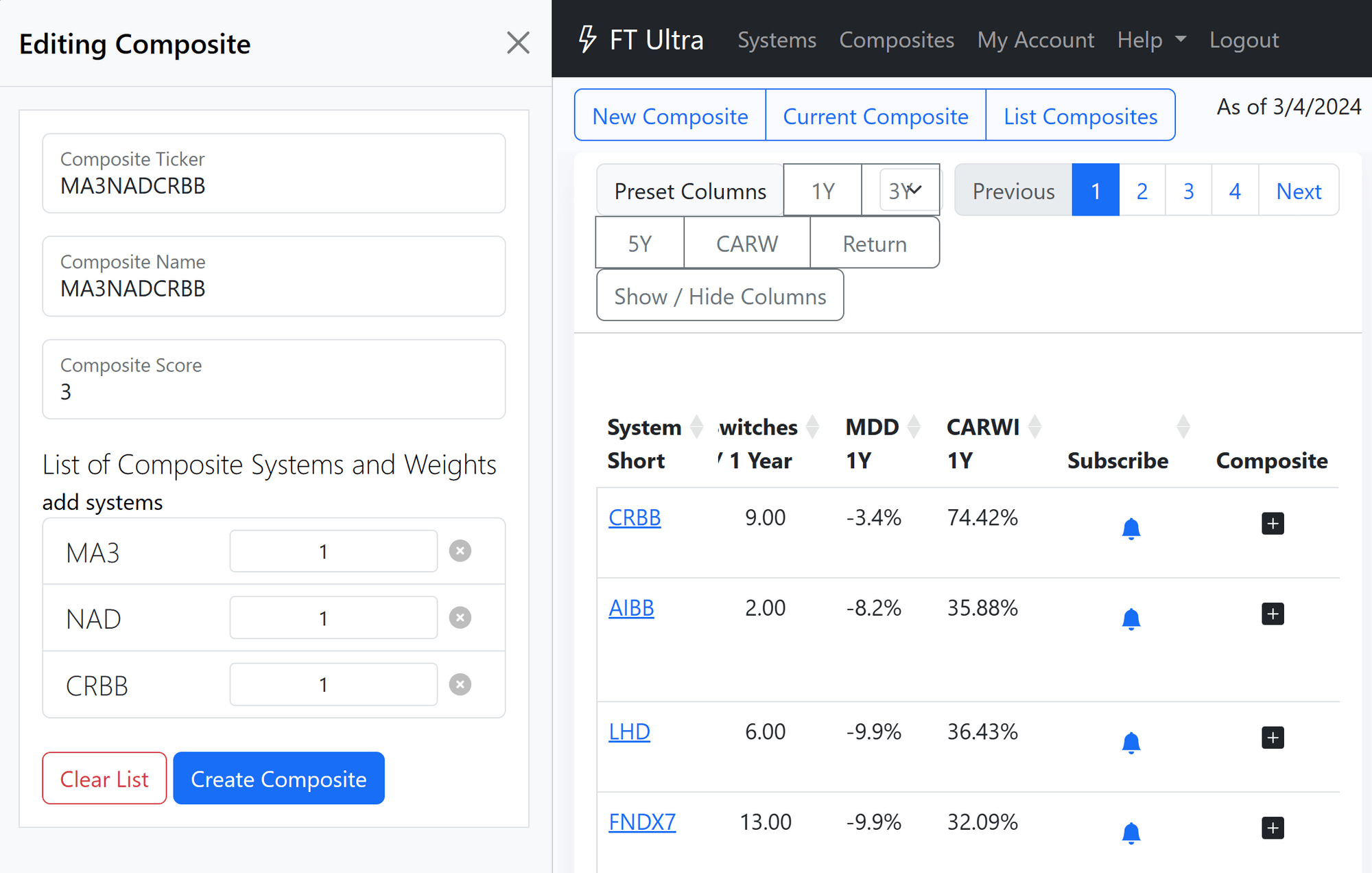Click the FT Ultra lightning bolt logo

pyautogui.click(x=587, y=39)
